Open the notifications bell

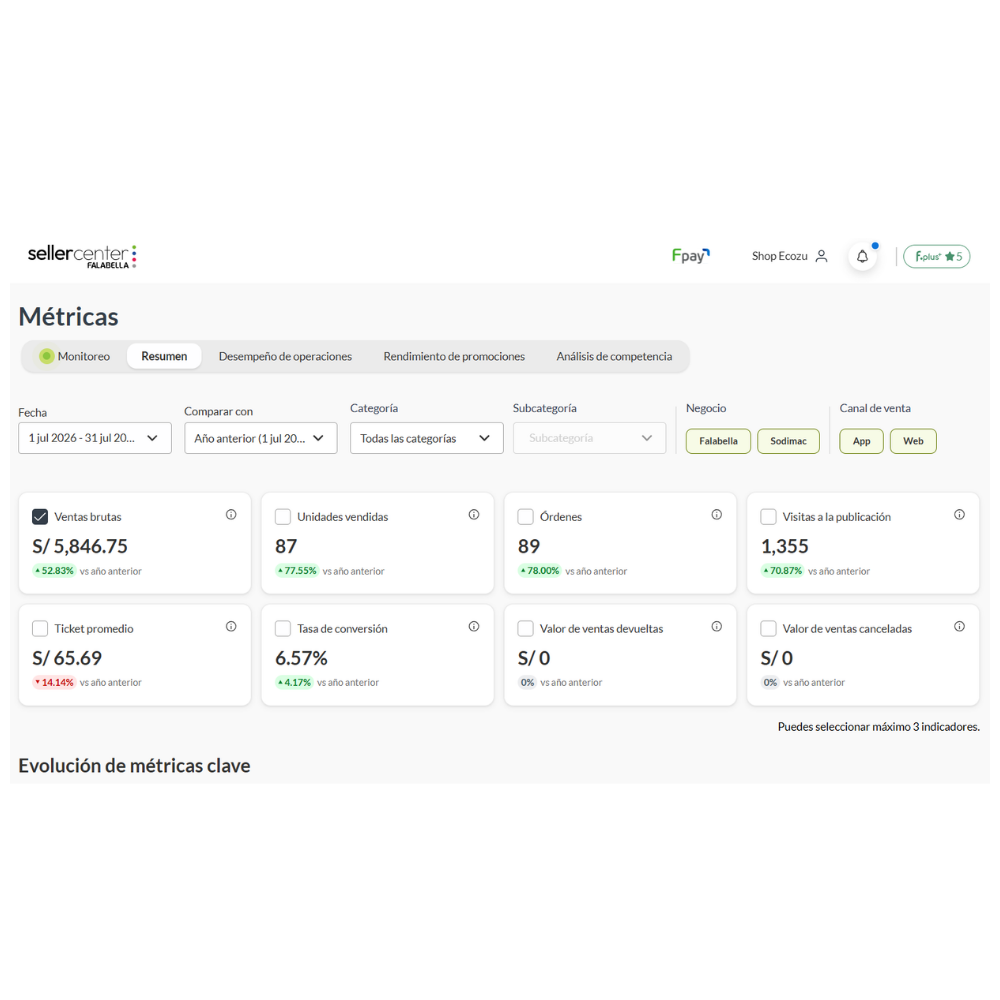click(862, 256)
